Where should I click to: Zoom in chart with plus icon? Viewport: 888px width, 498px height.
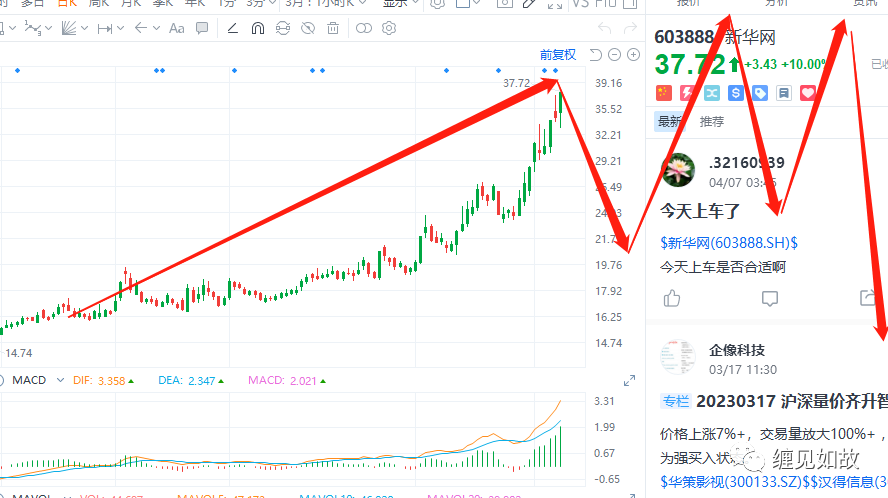click(634, 54)
